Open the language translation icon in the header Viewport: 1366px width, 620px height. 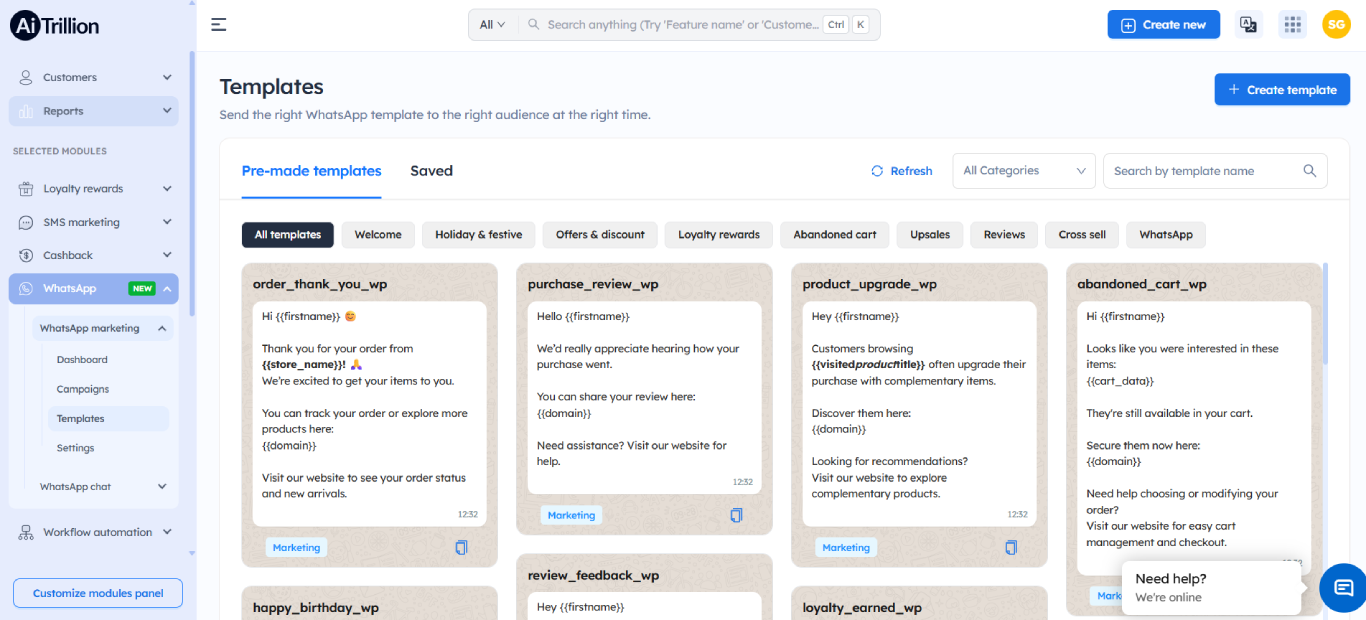(x=1247, y=23)
